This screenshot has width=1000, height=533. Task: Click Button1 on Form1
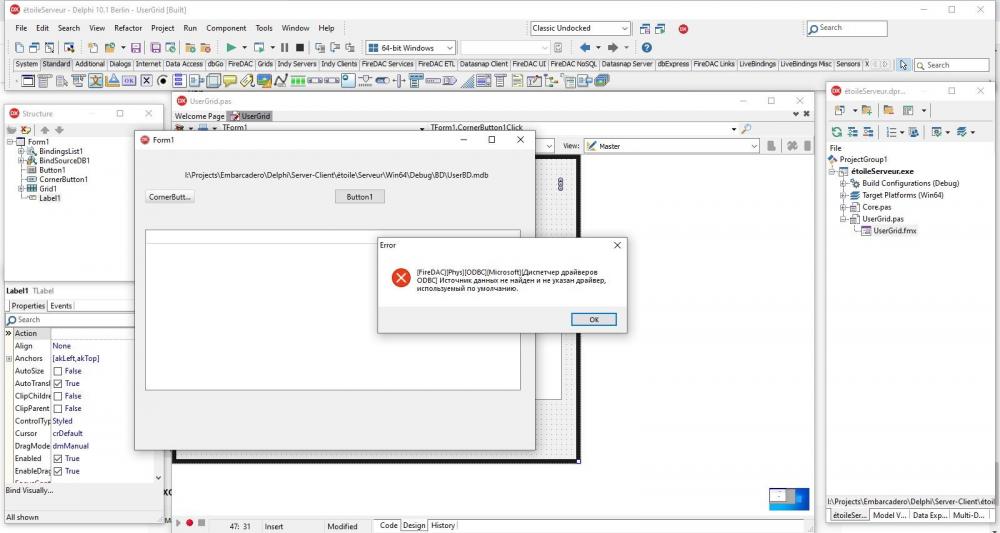point(360,197)
